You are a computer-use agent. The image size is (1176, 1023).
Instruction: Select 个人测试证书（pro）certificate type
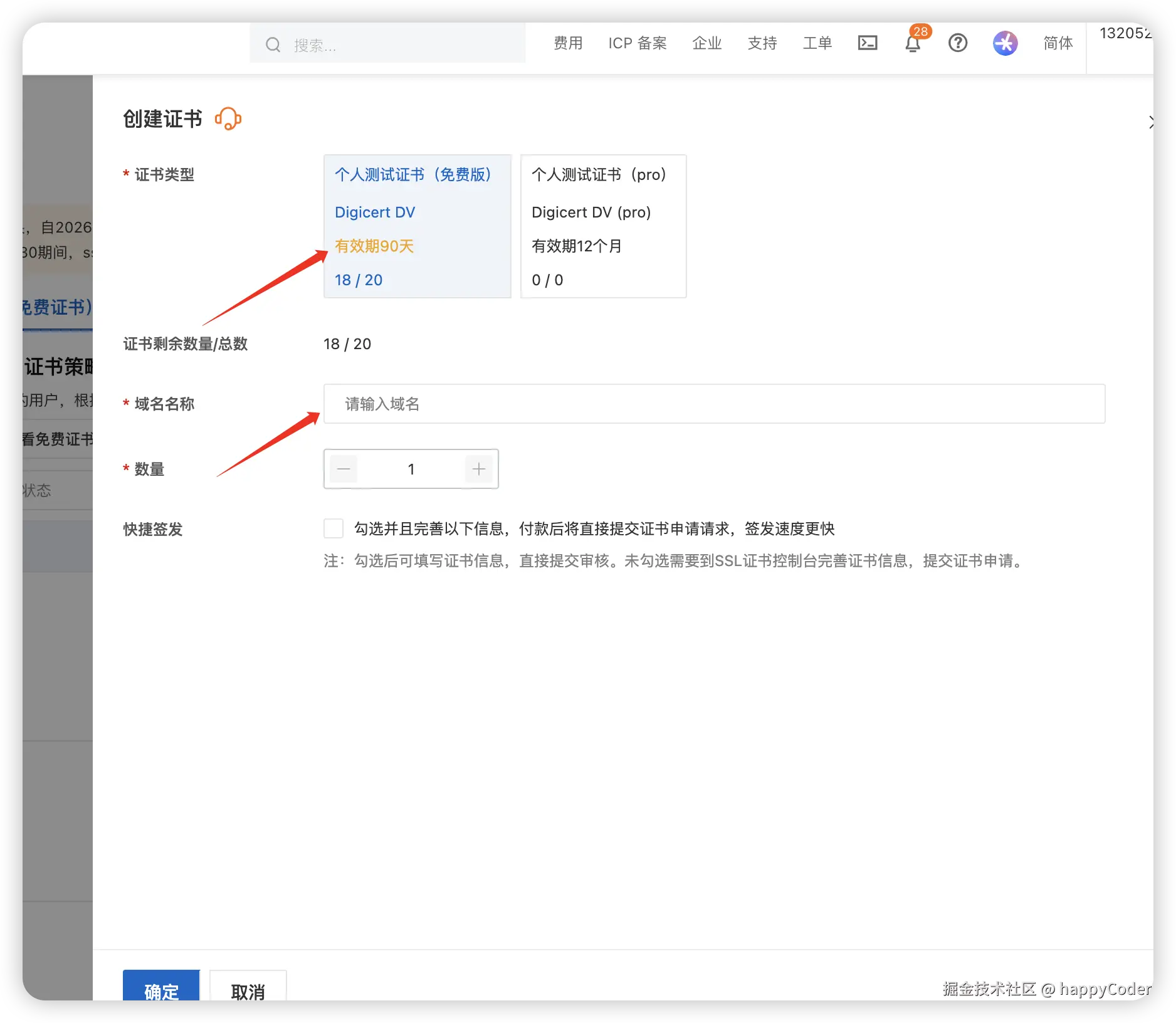click(x=604, y=226)
